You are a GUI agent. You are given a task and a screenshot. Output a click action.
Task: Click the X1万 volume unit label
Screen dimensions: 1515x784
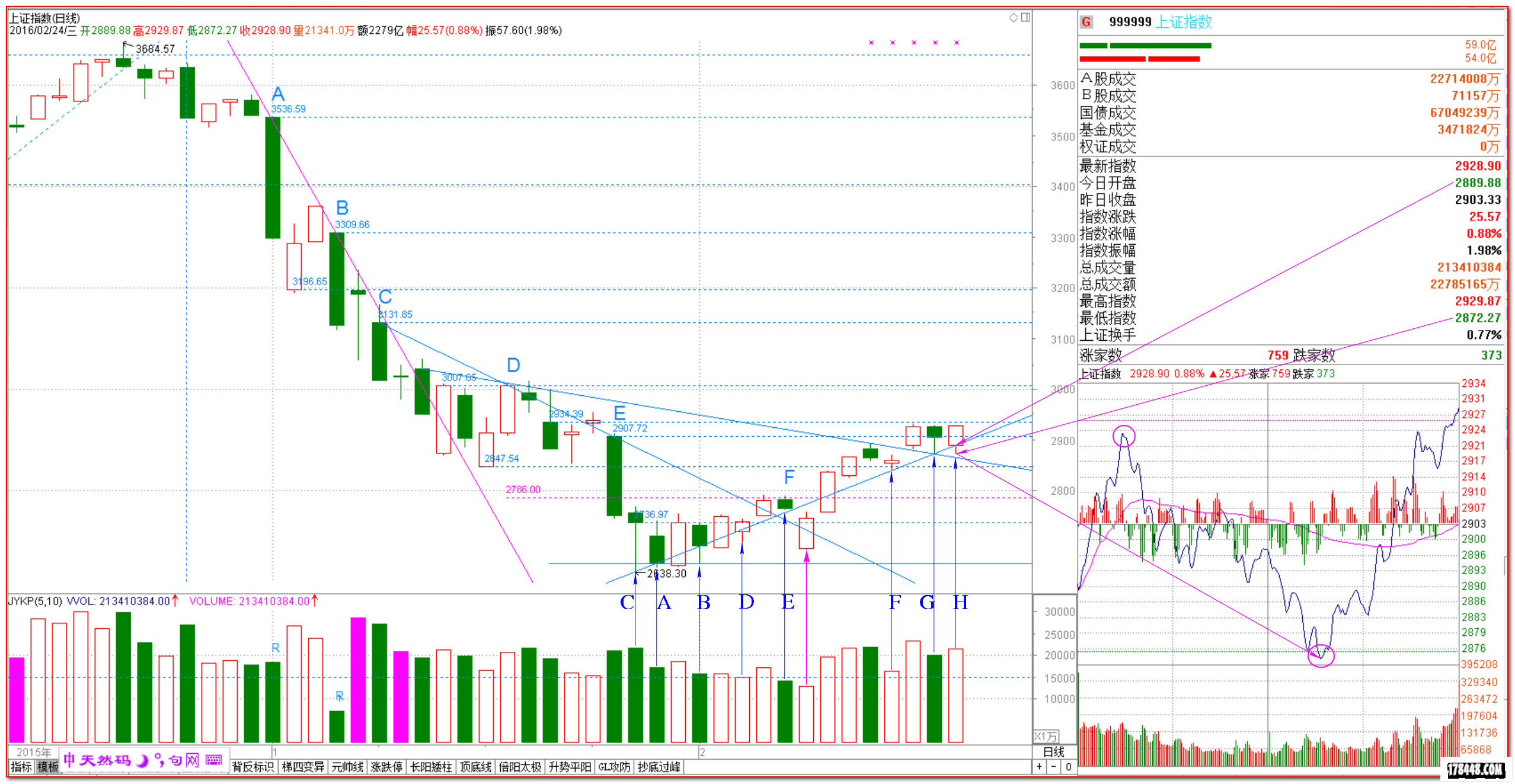pos(1046,736)
